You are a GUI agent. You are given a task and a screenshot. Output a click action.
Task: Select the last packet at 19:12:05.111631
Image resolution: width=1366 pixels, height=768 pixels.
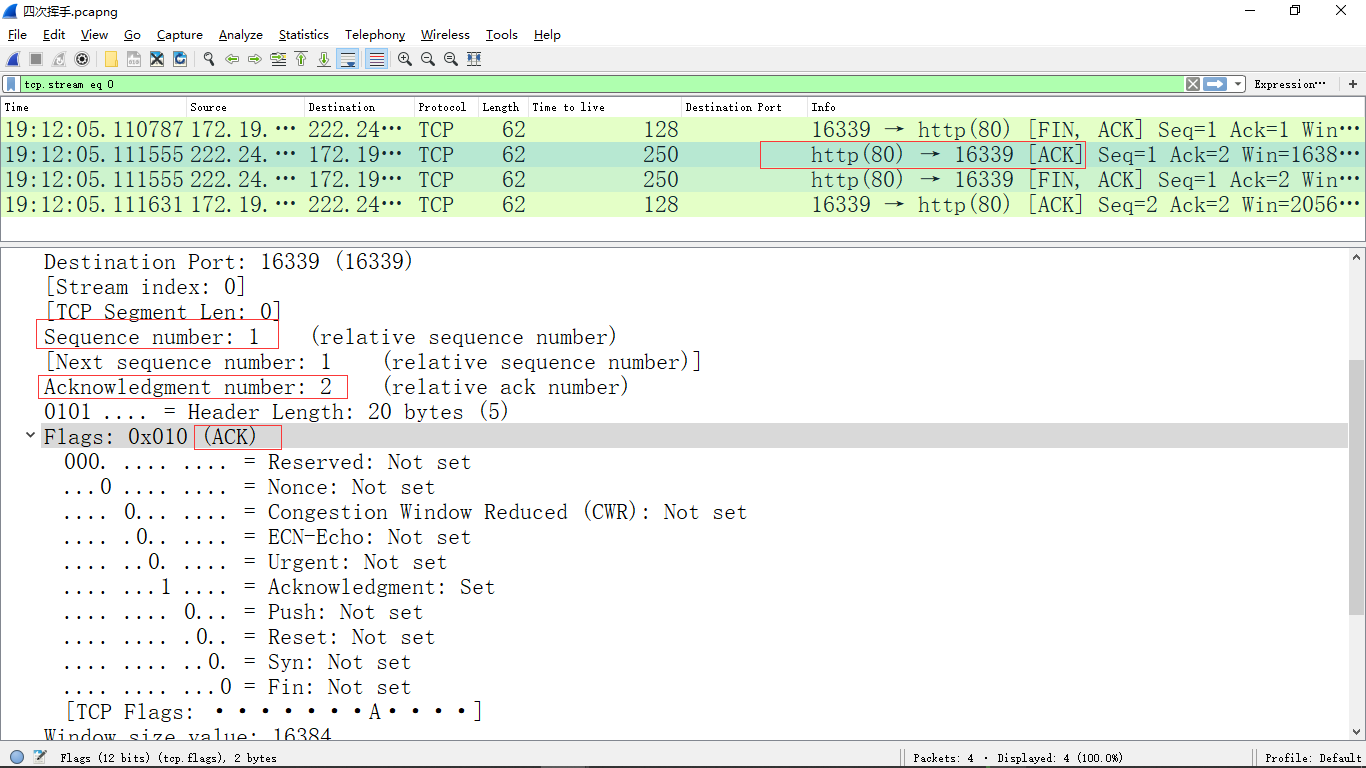click(x=683, y=204)
